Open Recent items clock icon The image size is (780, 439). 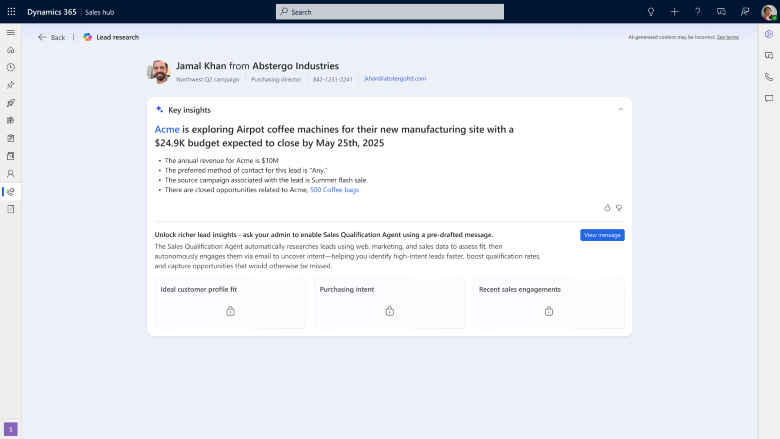[11, 67]
